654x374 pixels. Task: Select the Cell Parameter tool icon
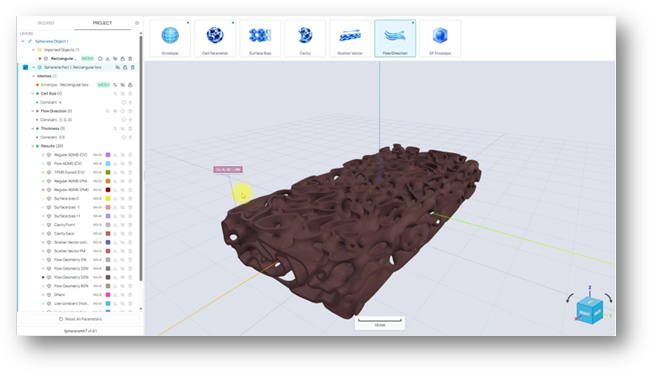click(215, 38)
